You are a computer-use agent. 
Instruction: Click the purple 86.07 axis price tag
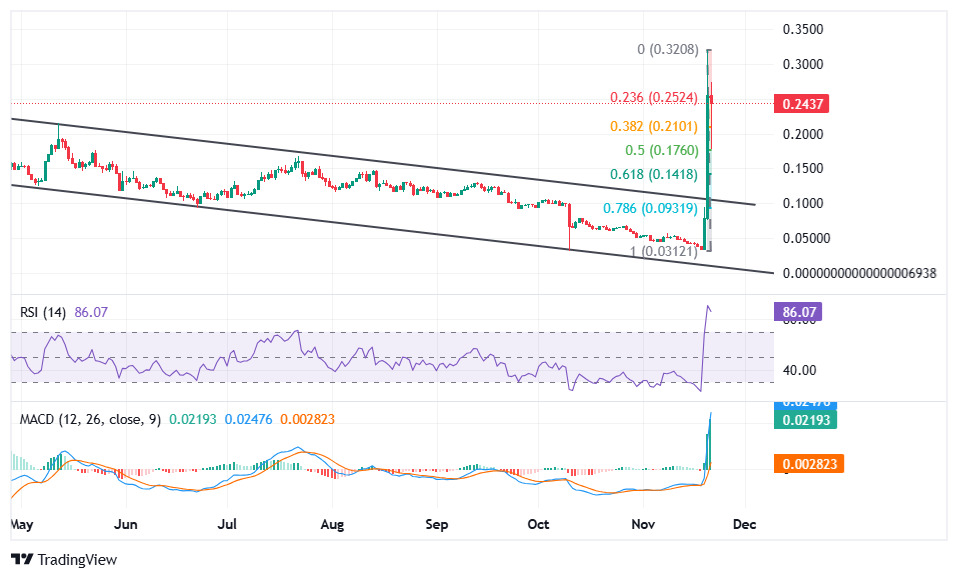pyautogui.click(x=800, y=313)
